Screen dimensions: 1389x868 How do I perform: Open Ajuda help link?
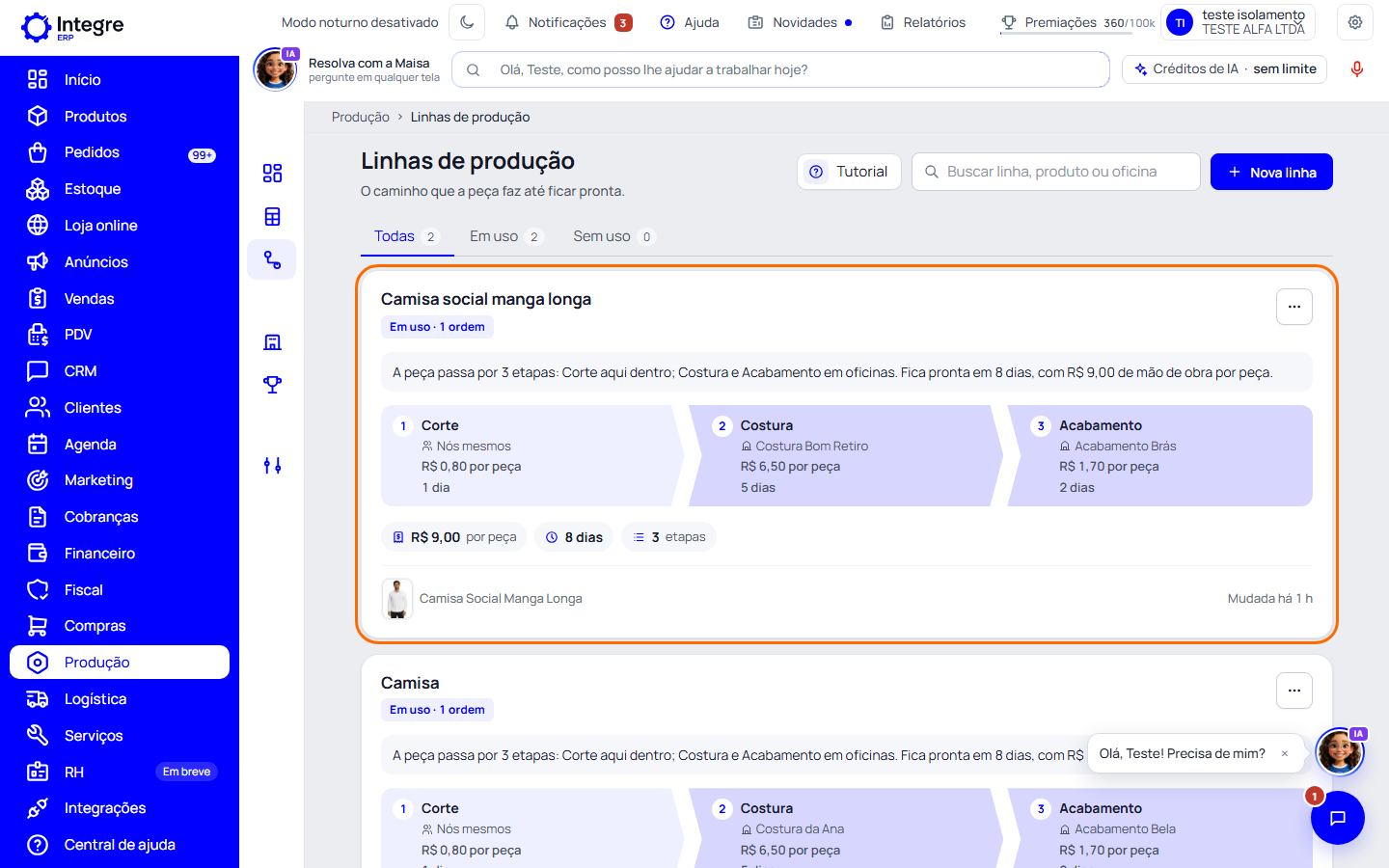click(690, 22)
